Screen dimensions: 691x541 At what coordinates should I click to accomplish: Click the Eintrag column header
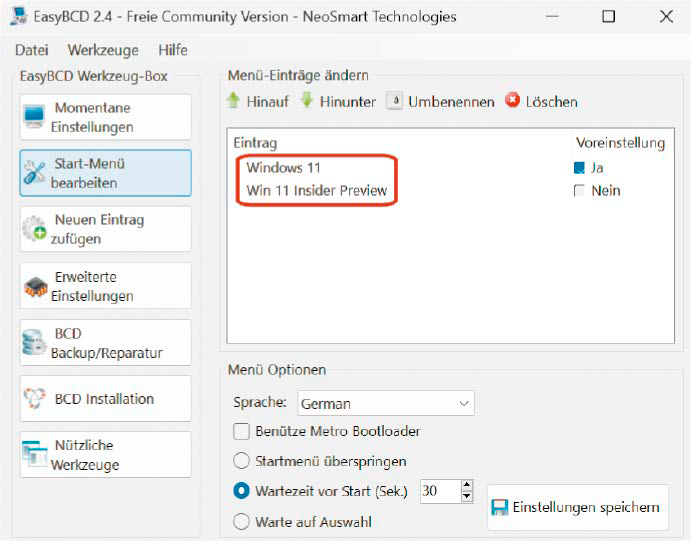coord(256,143)
